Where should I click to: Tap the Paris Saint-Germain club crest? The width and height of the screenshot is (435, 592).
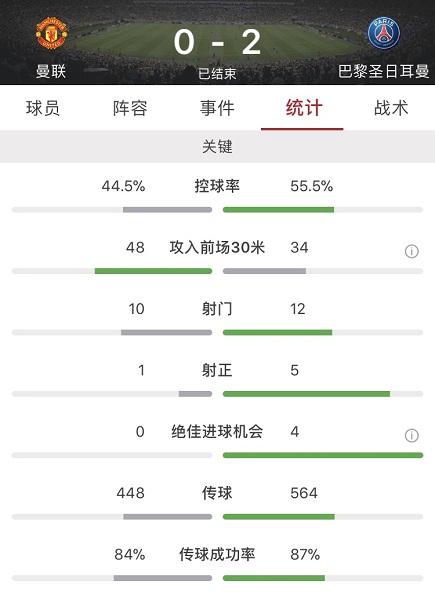[x=384, y=33]
